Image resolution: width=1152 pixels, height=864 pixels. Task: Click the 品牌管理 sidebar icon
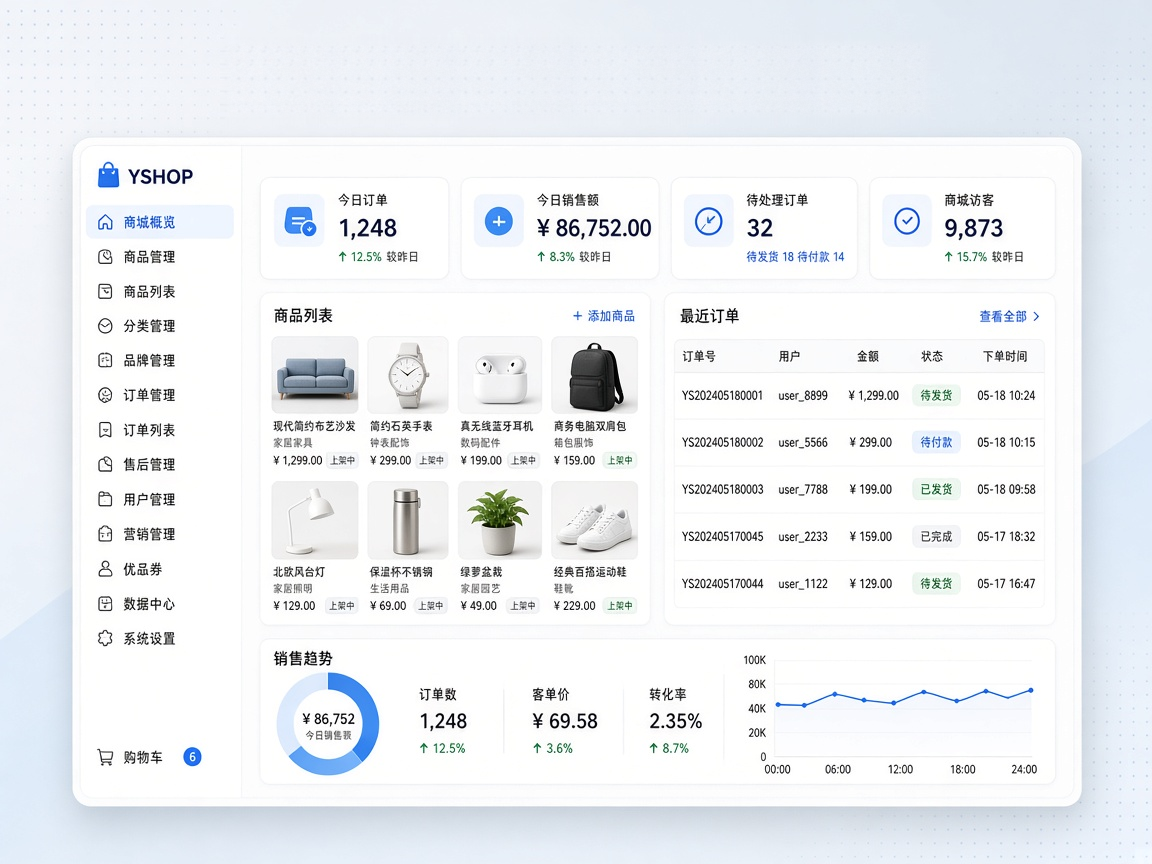click(x=105, y=360)
